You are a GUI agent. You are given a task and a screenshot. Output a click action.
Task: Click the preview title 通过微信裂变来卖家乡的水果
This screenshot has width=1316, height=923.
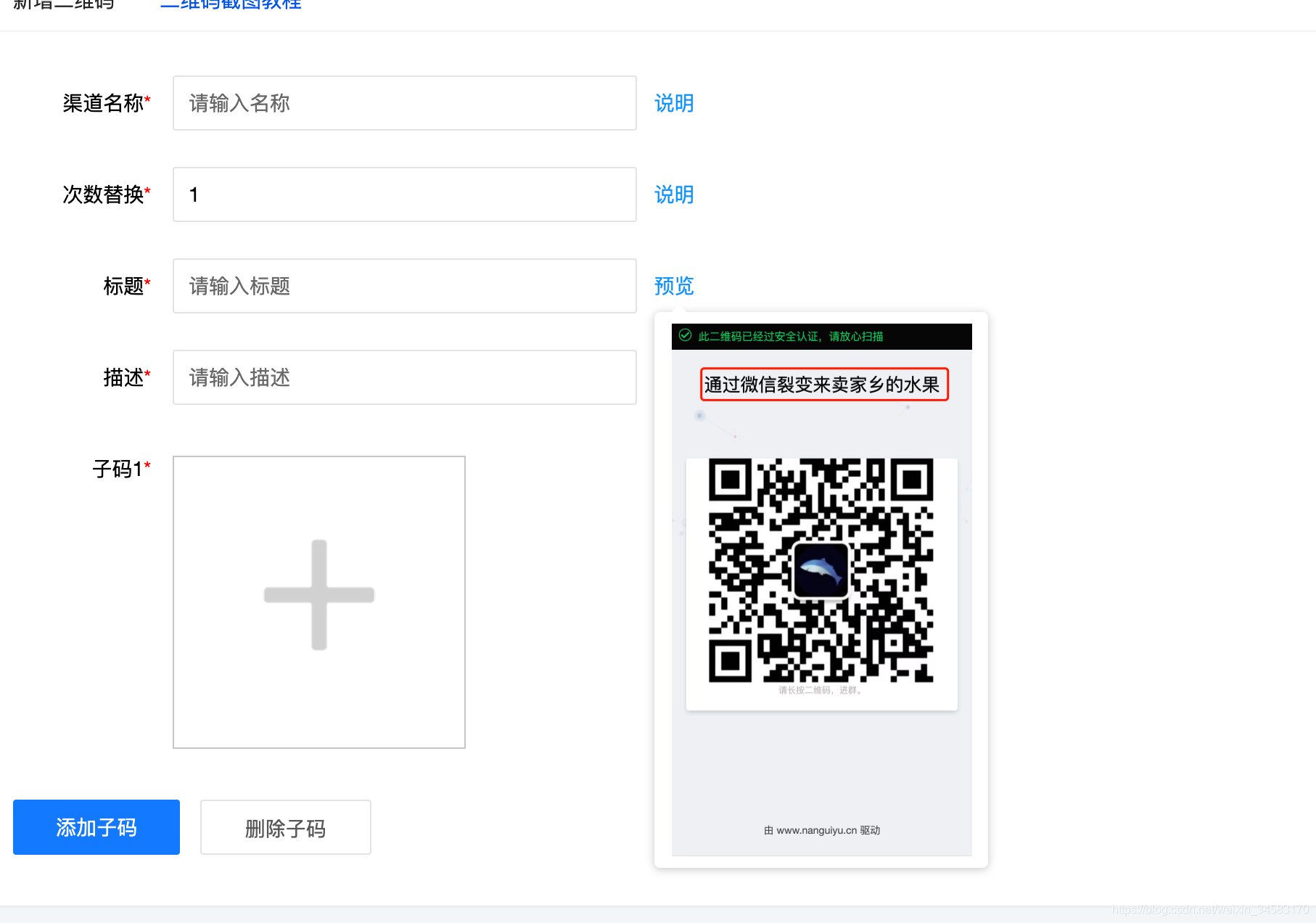(x=822, y=385)
